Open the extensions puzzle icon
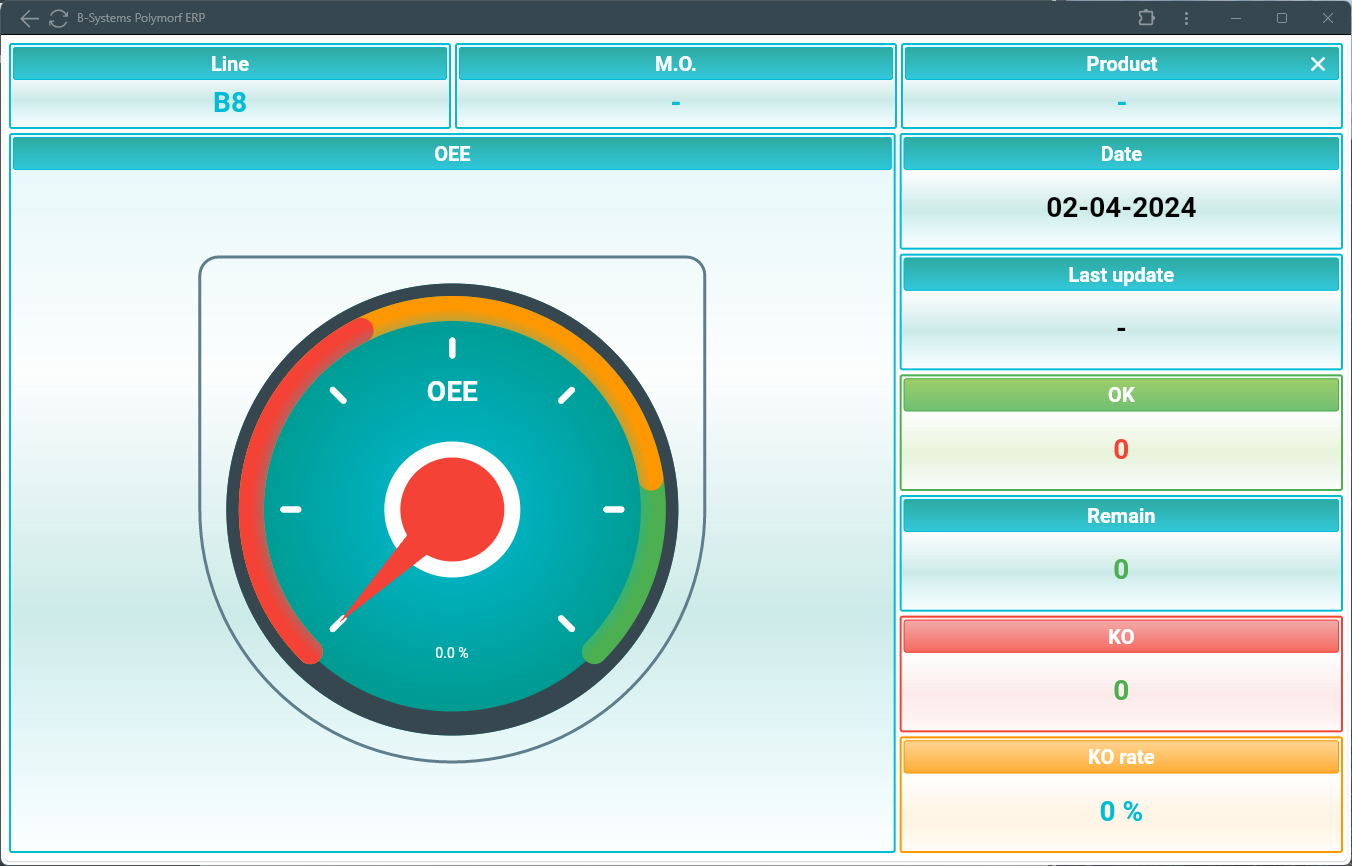 [1146, 18]
